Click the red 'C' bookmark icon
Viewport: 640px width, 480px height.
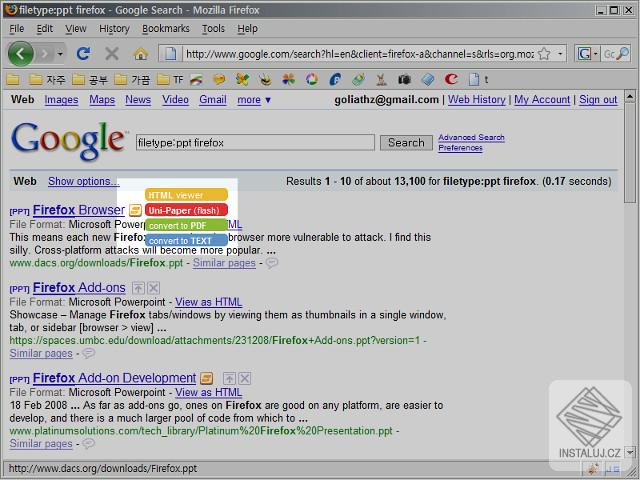(x=451, y=80)
